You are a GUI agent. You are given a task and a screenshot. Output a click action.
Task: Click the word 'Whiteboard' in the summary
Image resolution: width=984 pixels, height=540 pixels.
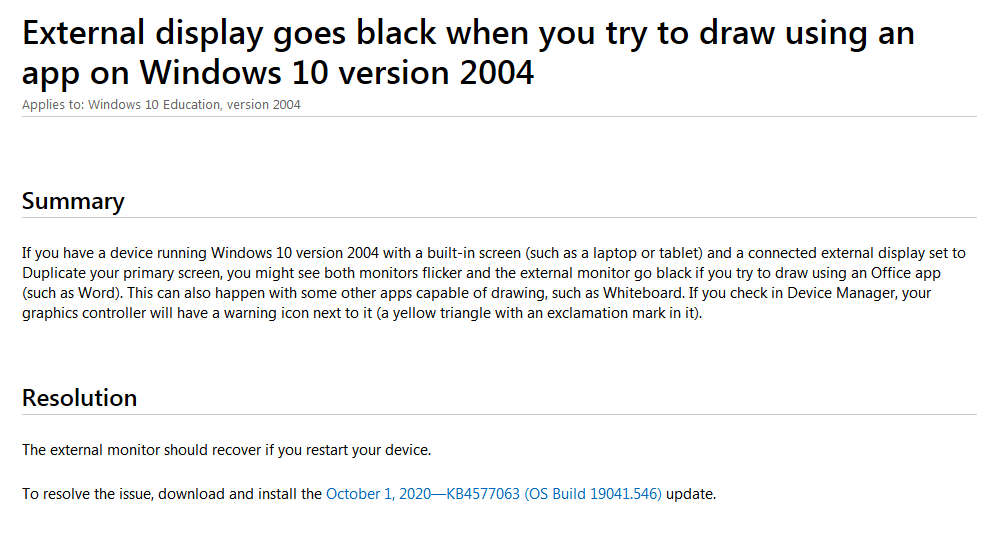click(x=643, y=293)
